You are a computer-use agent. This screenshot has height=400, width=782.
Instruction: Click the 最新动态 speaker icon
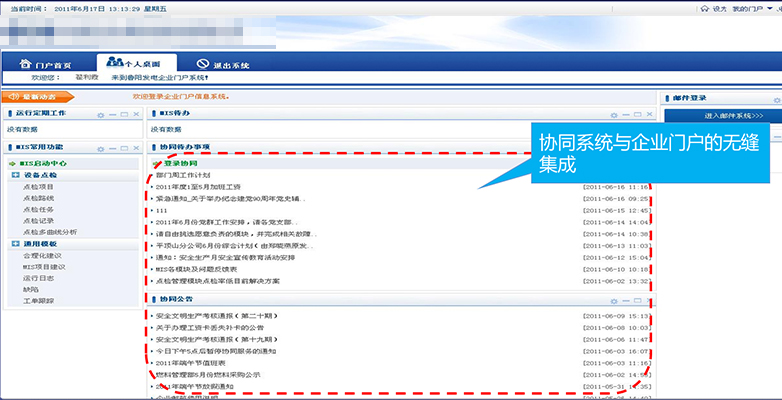click(x=12, y=97)
